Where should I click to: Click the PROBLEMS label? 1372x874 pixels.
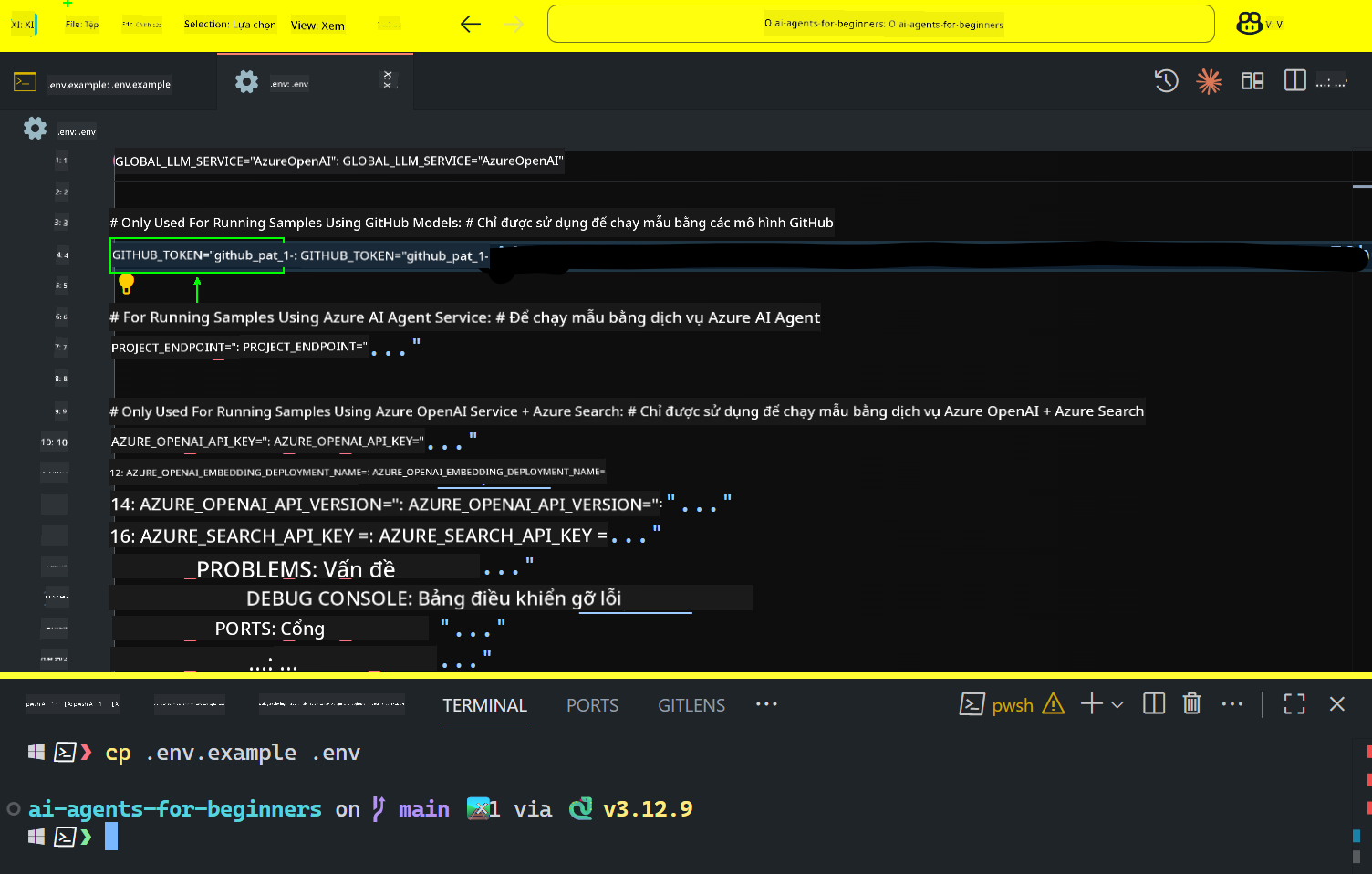[x=296, y=570]
